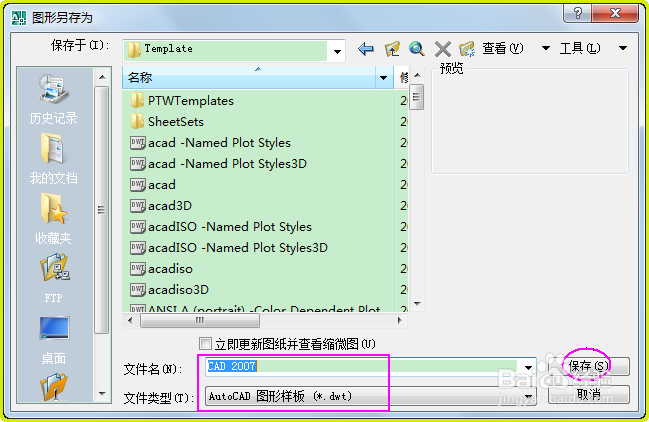Create a new folder with the toolbar icon
The image size is (649, 422).
[x=467, y=49]
